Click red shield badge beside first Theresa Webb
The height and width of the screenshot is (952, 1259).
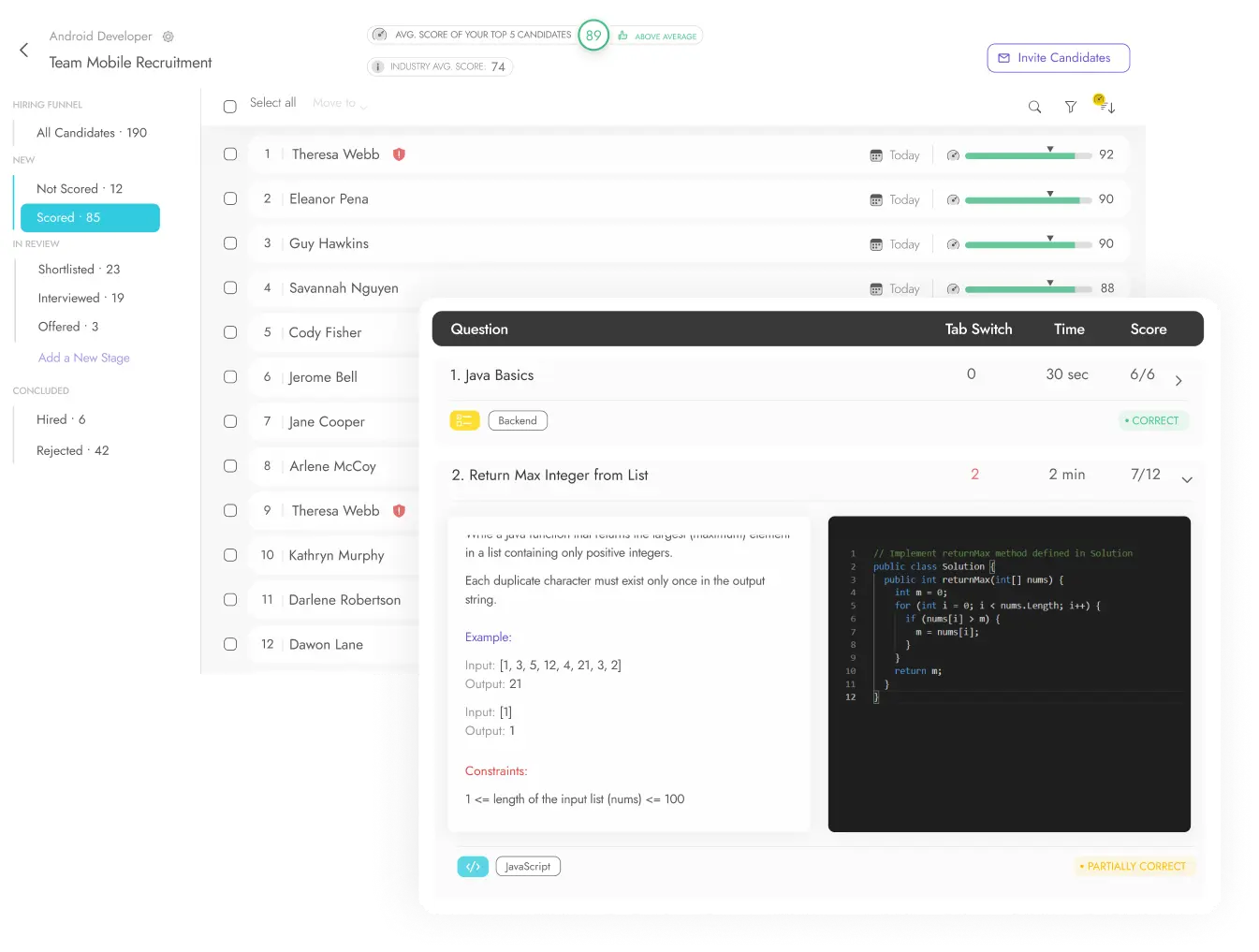pos(399,154)
